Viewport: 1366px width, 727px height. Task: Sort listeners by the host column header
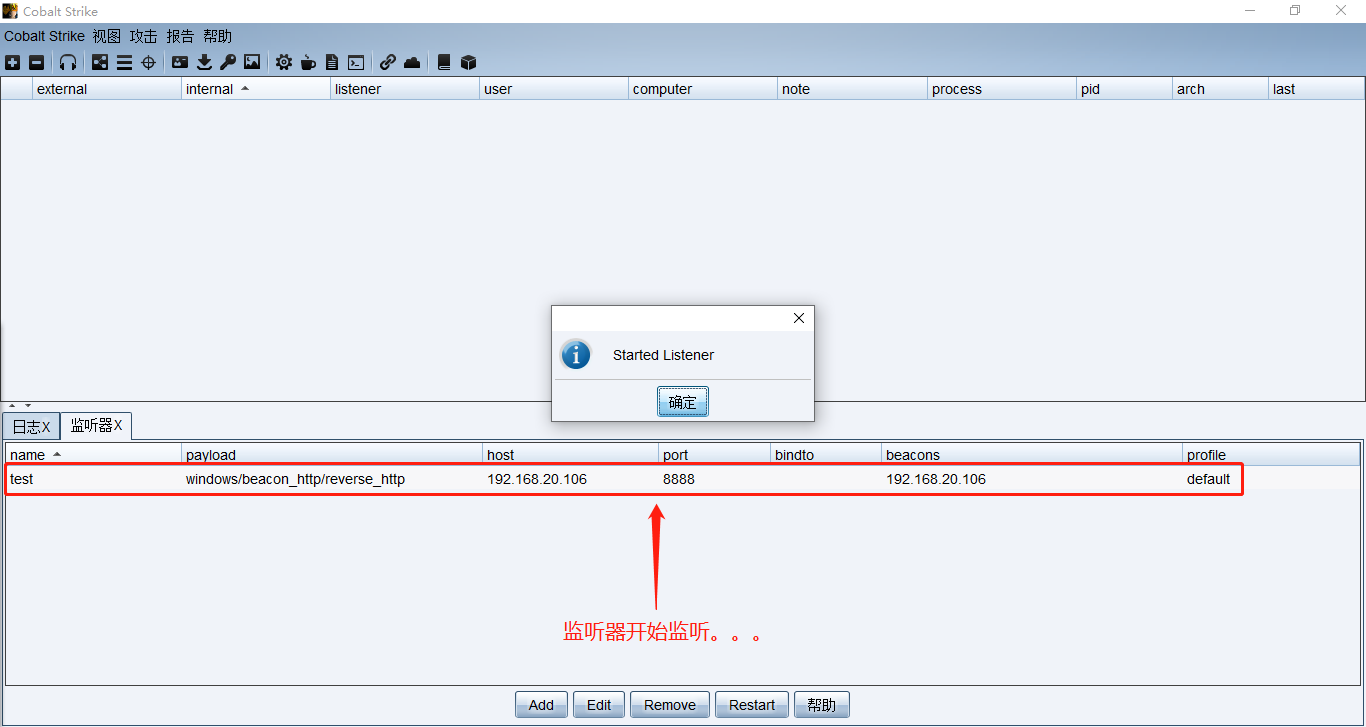point(571,455)
